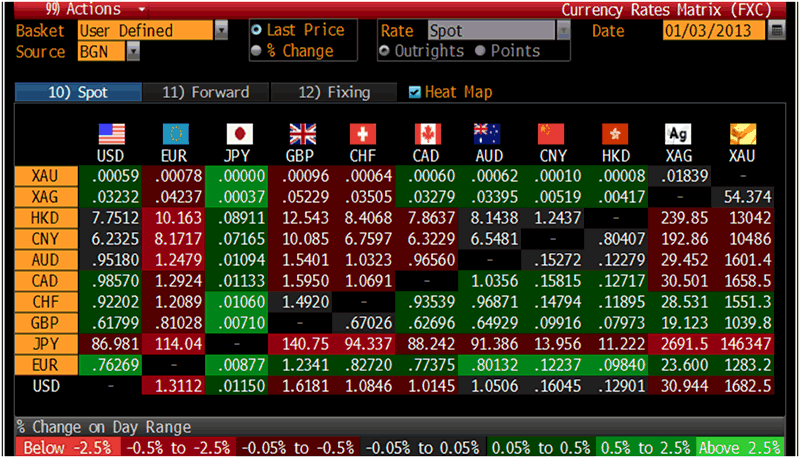Click the USD flag icon column header

112,135
